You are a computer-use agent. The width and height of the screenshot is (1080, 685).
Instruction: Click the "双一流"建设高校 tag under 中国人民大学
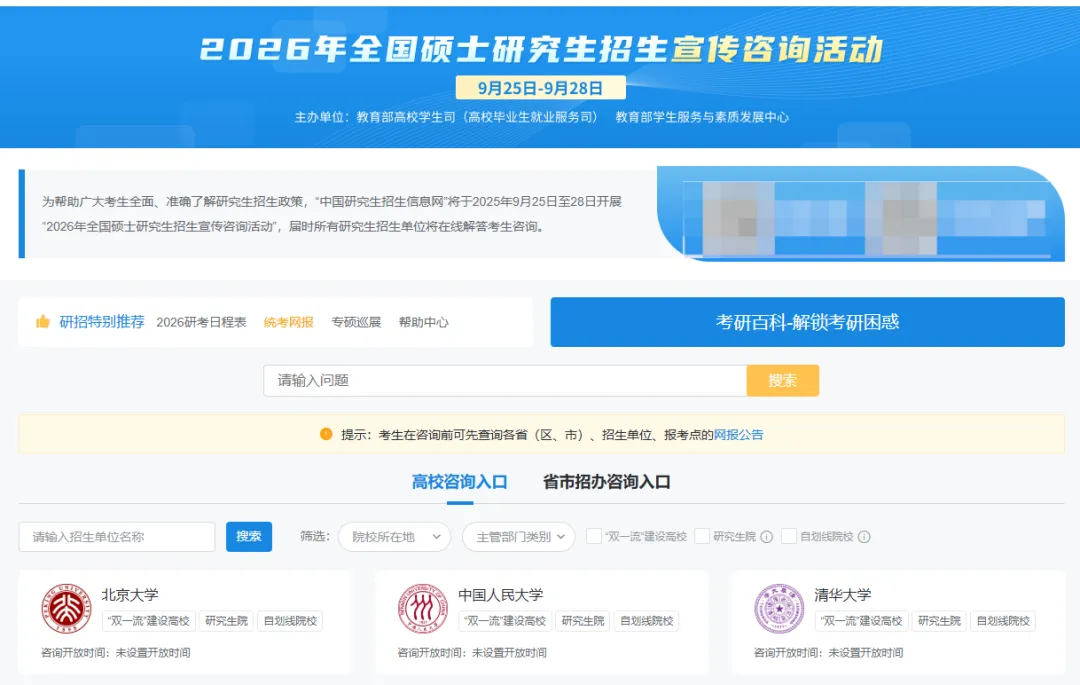tap(505, 621)
